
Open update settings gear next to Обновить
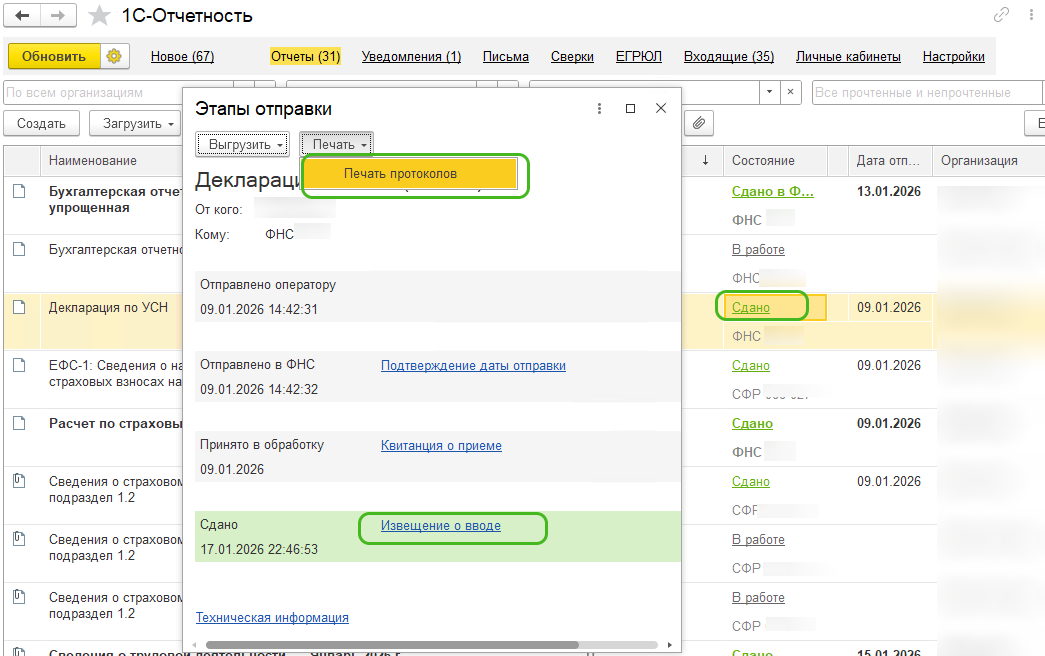tap(114, 57)
